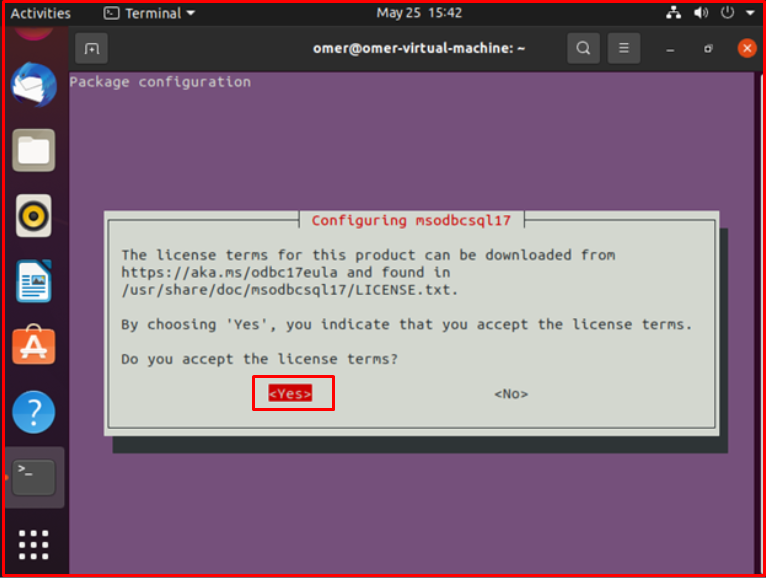Viewport: 766px width, 578px height.
Task: Click the omer@omer-virtual-machine window title
Action: [419, 48]
